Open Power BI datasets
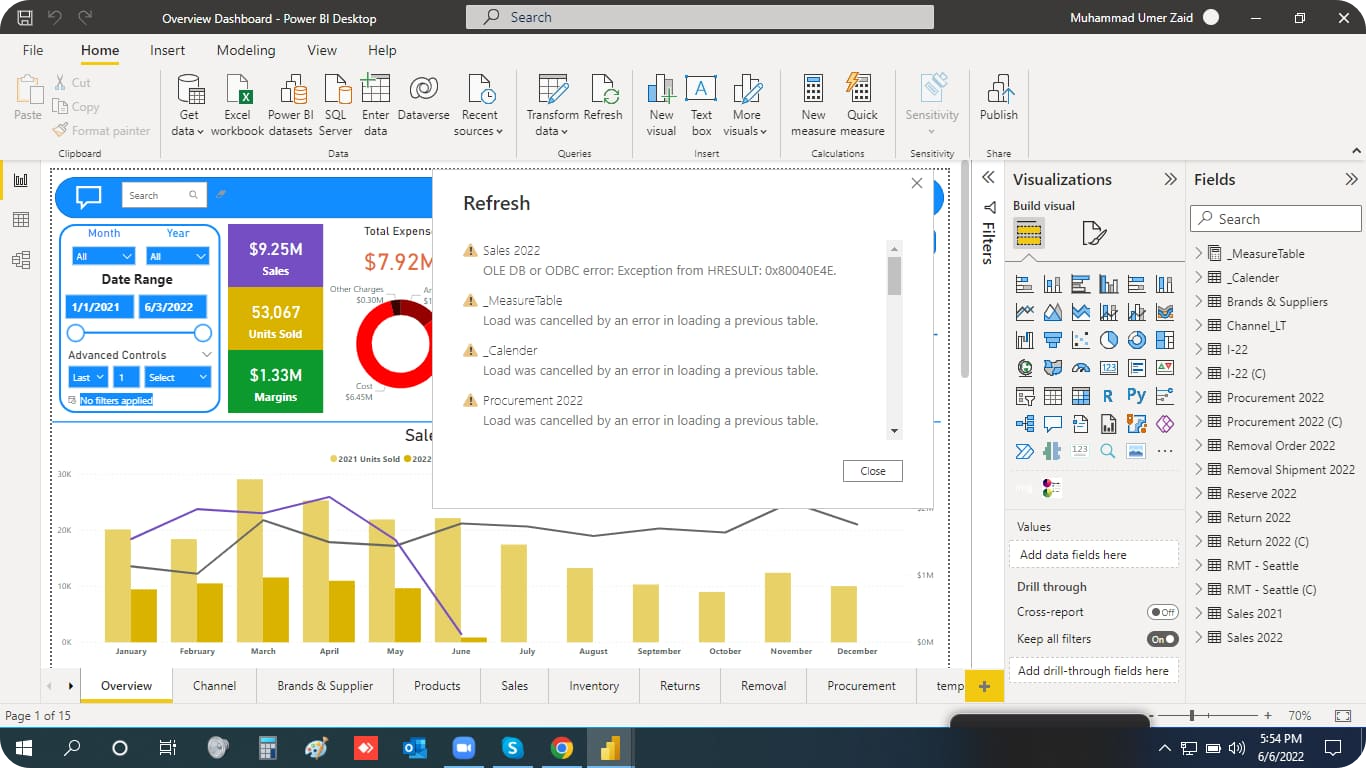 (x=291, y=104)
